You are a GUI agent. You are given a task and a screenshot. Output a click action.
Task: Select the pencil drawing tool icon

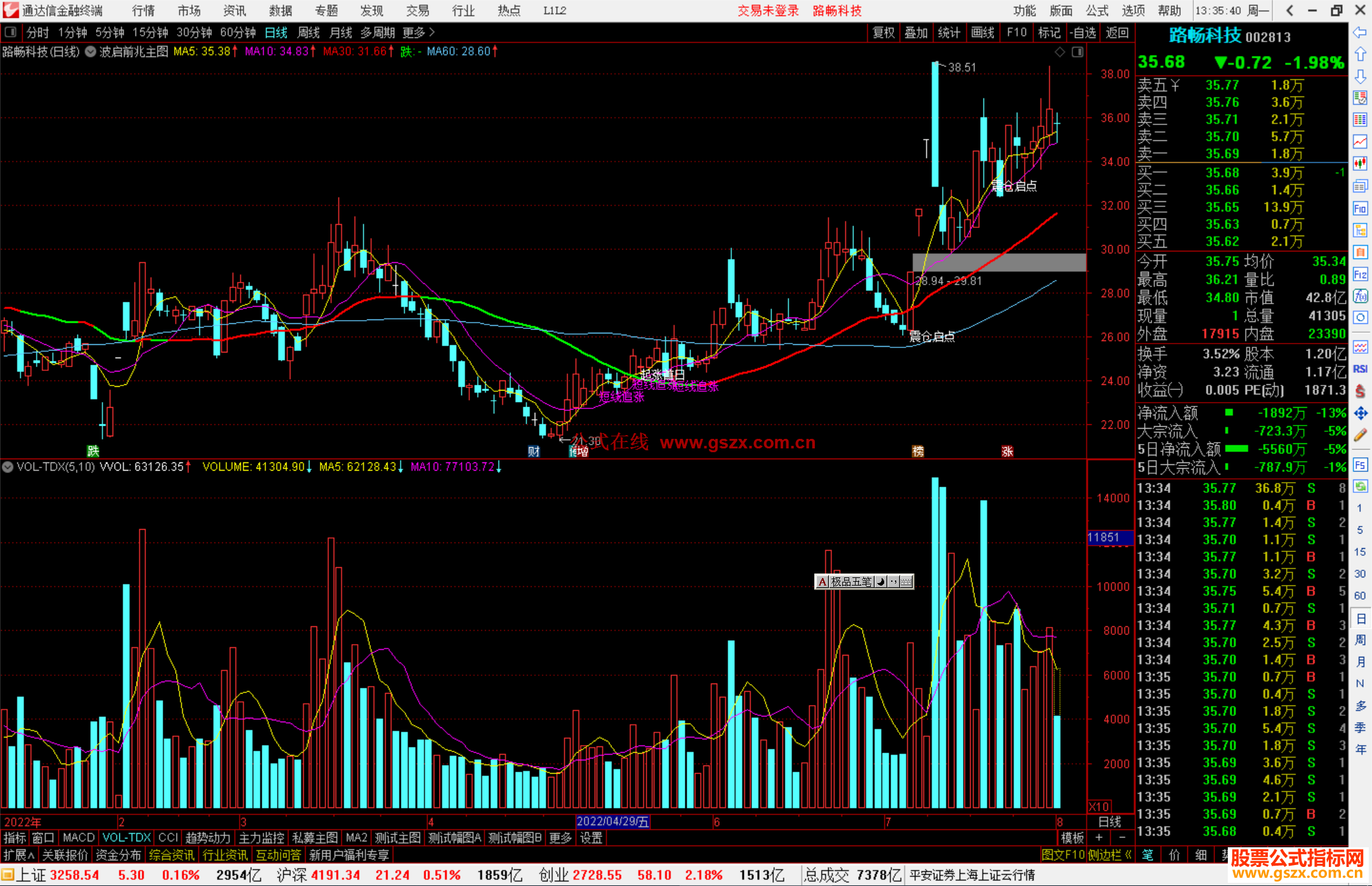coord(1360,435)
